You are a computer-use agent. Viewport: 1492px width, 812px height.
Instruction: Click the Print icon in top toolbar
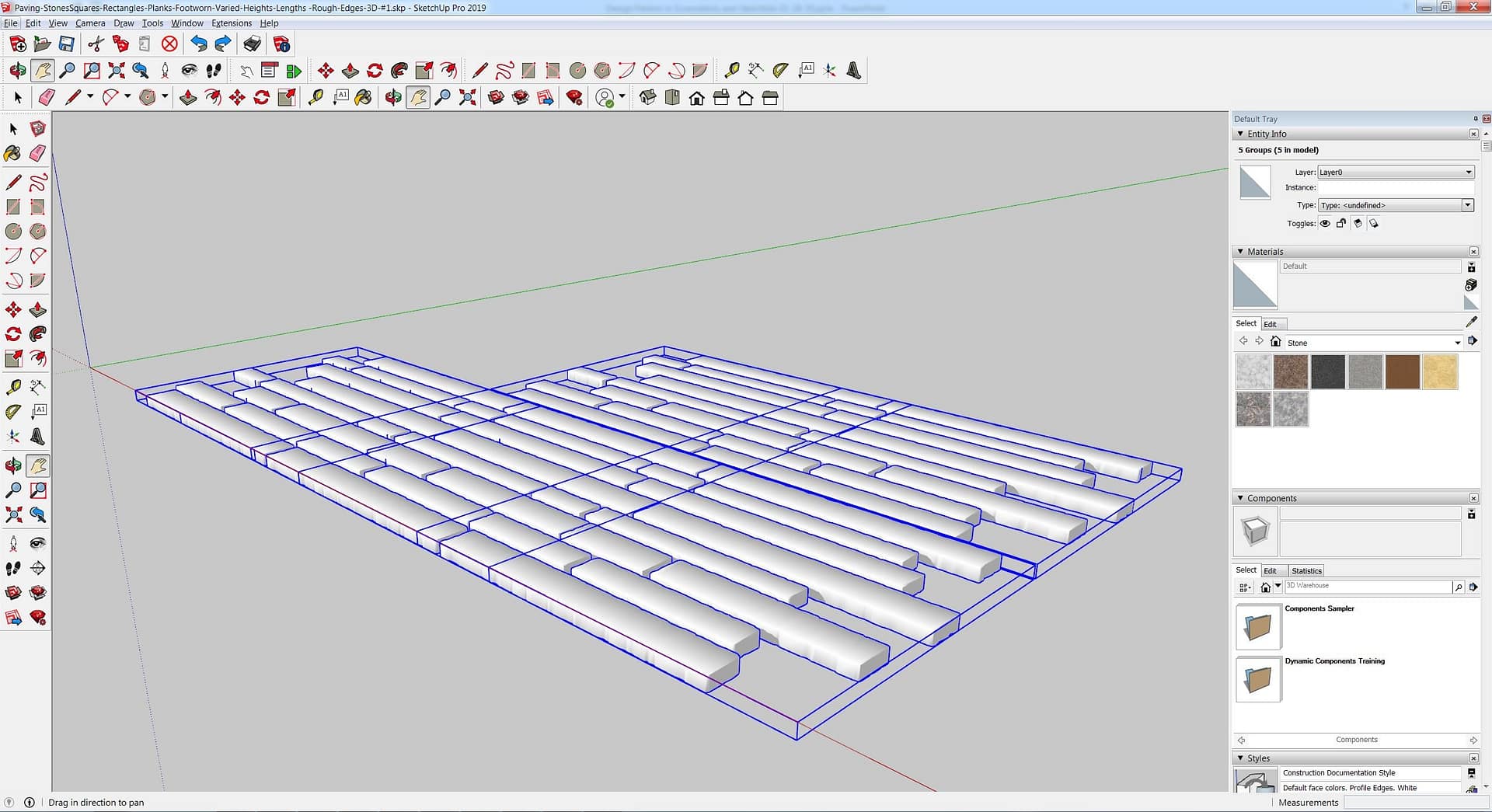(x=252, y=44)
